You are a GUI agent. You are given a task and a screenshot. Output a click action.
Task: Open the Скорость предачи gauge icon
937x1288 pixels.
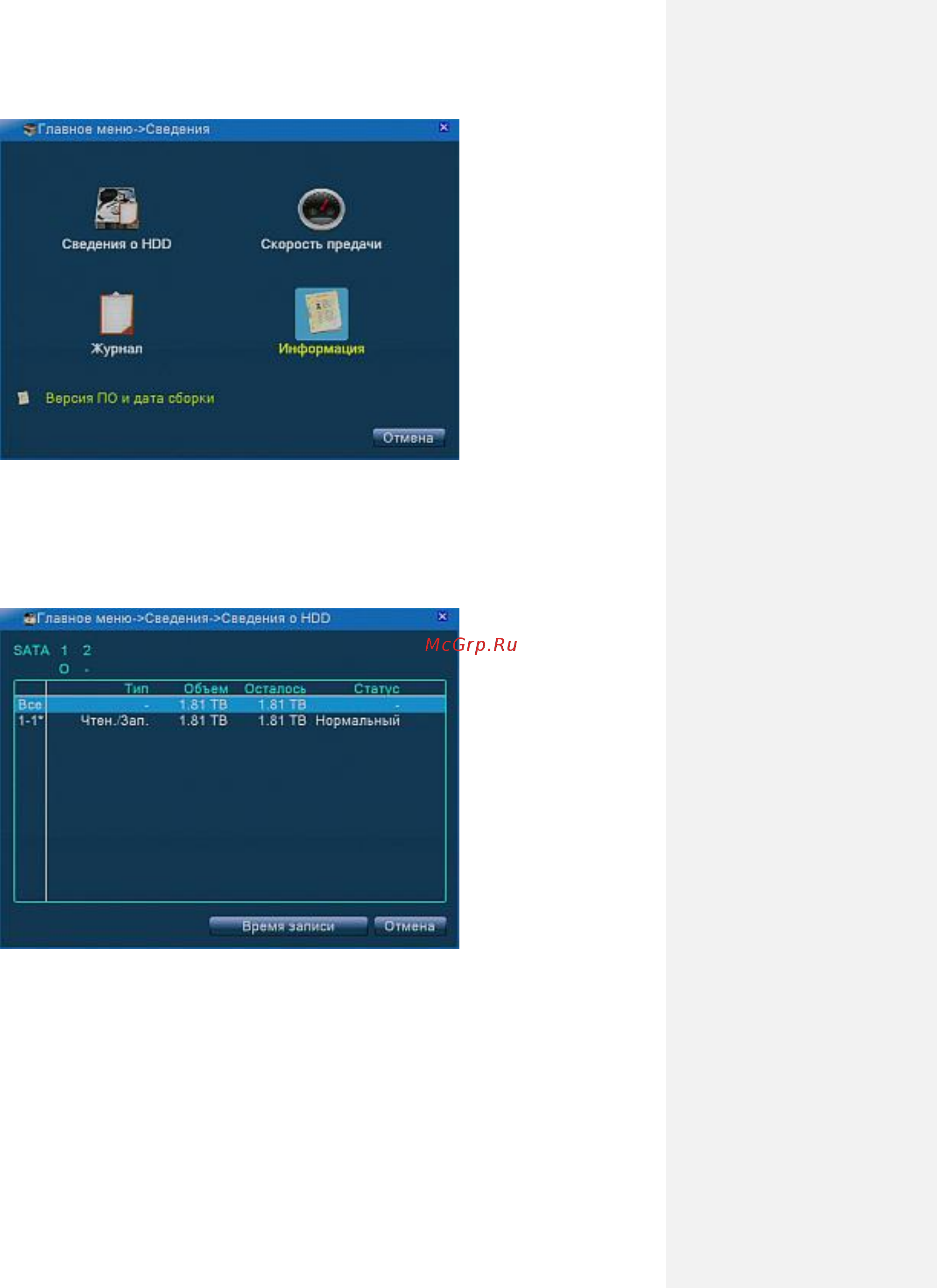[322, 209]
